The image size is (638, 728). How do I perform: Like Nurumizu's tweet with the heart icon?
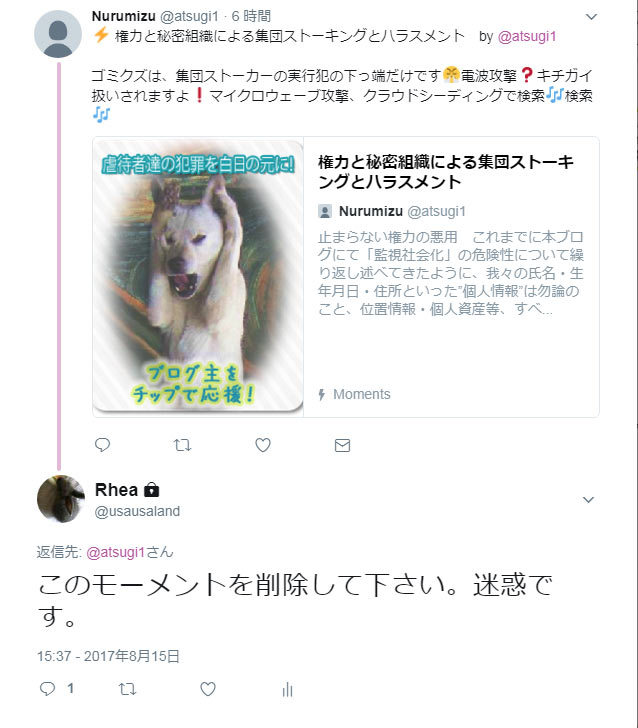tap(263, 445)
